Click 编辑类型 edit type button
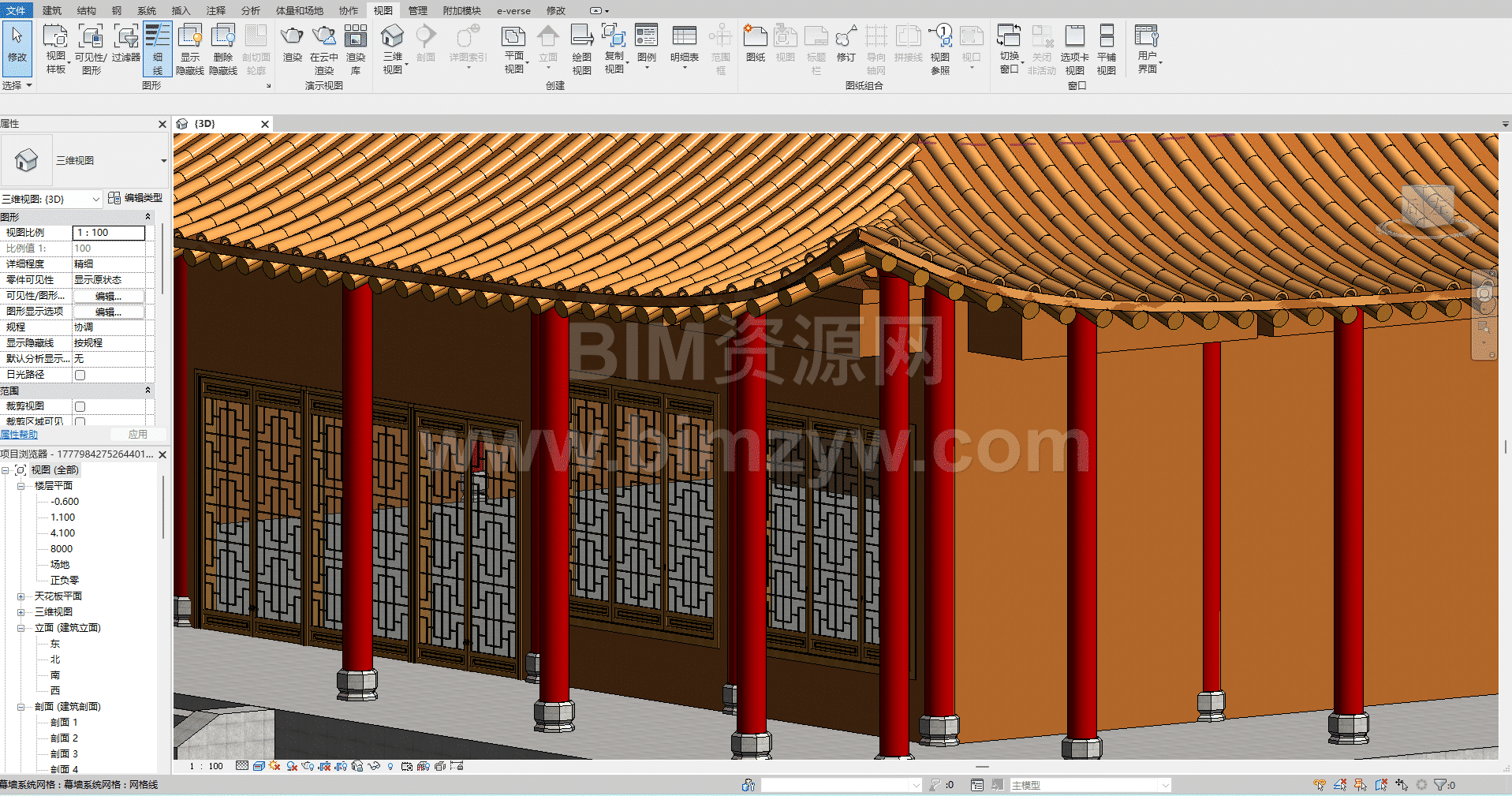 point(136,198)
